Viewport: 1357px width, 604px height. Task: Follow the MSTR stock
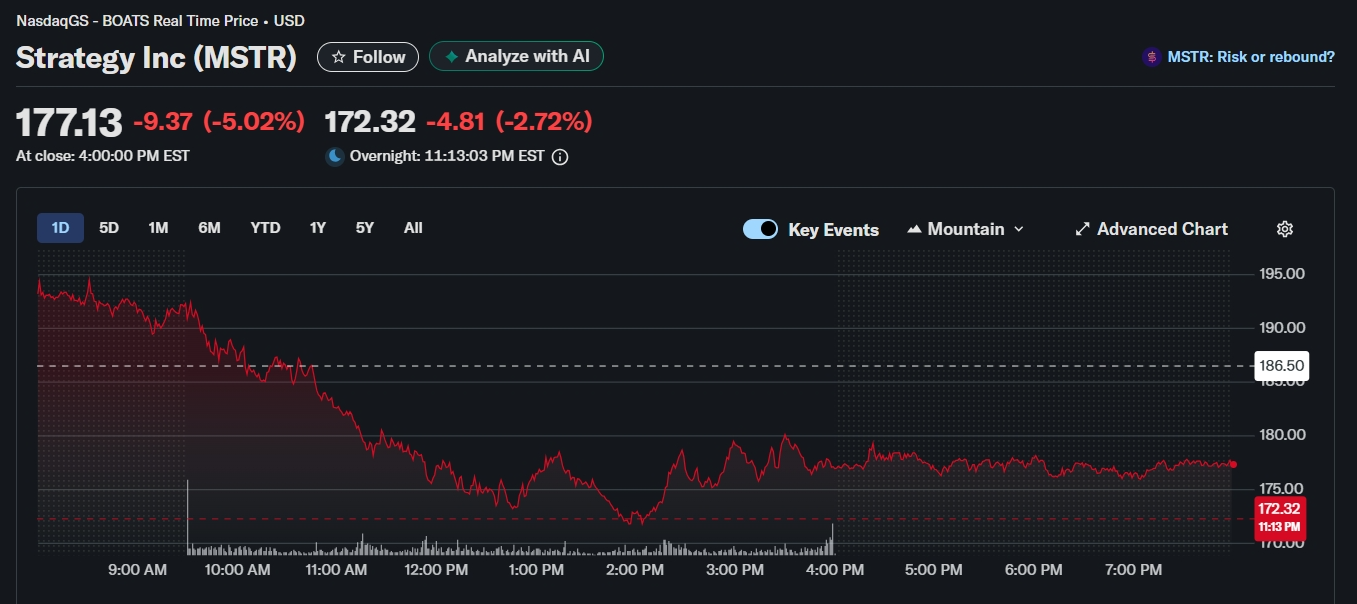[367, 57]
